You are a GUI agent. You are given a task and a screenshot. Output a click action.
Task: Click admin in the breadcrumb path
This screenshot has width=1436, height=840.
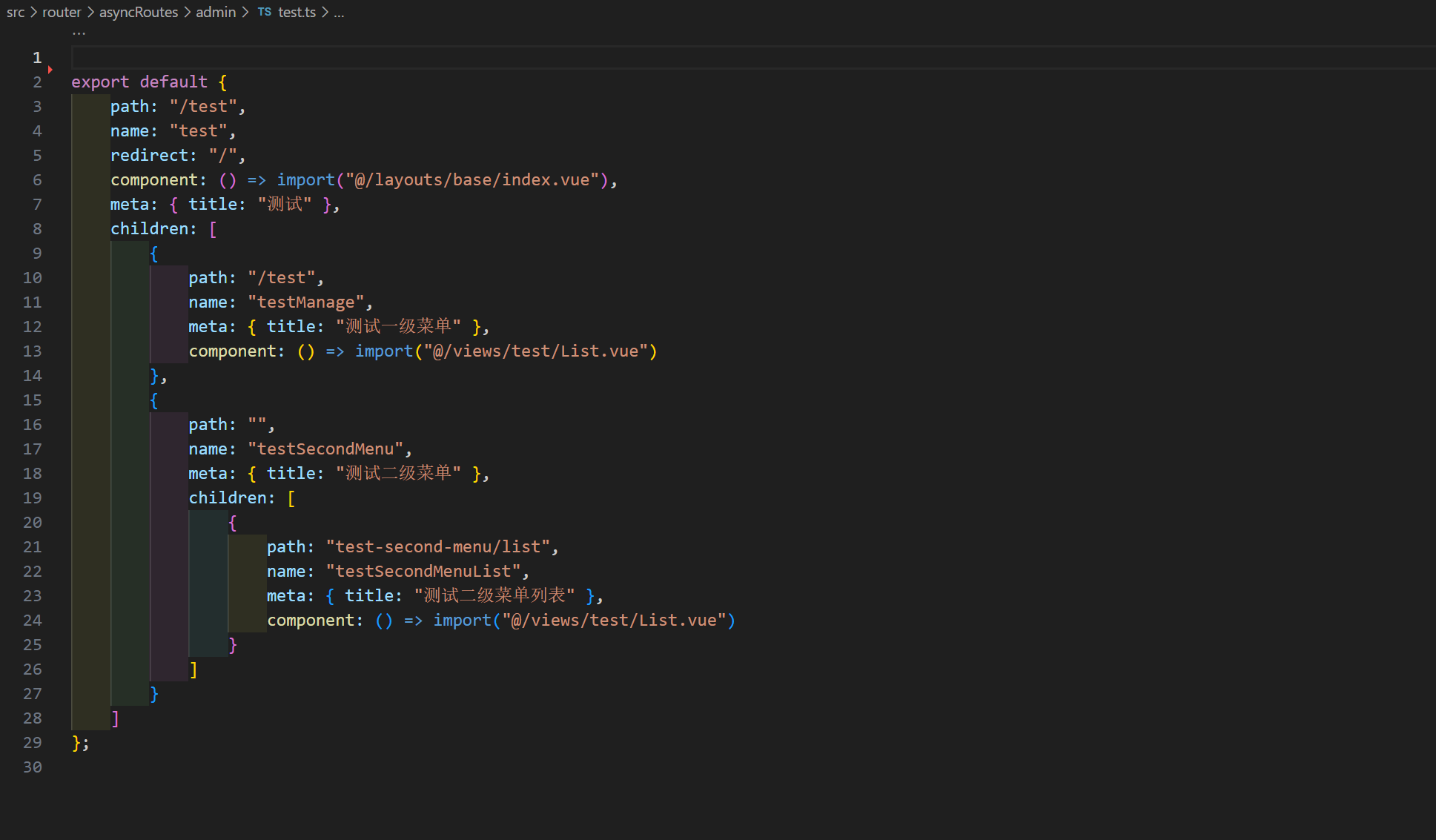pyautogui.click(x=216, y=12)
